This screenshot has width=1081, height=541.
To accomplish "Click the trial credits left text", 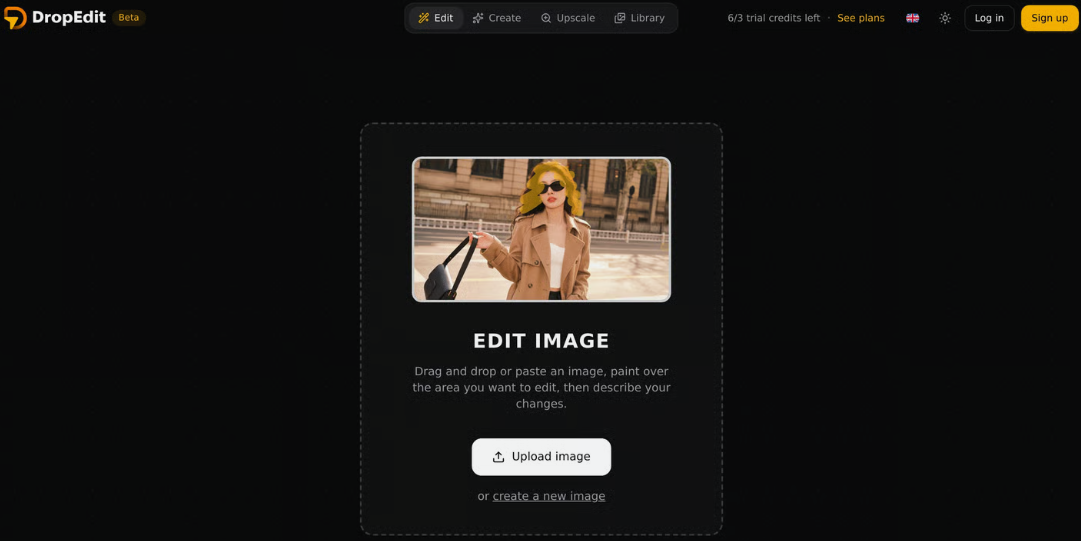I will coord(773,18).
